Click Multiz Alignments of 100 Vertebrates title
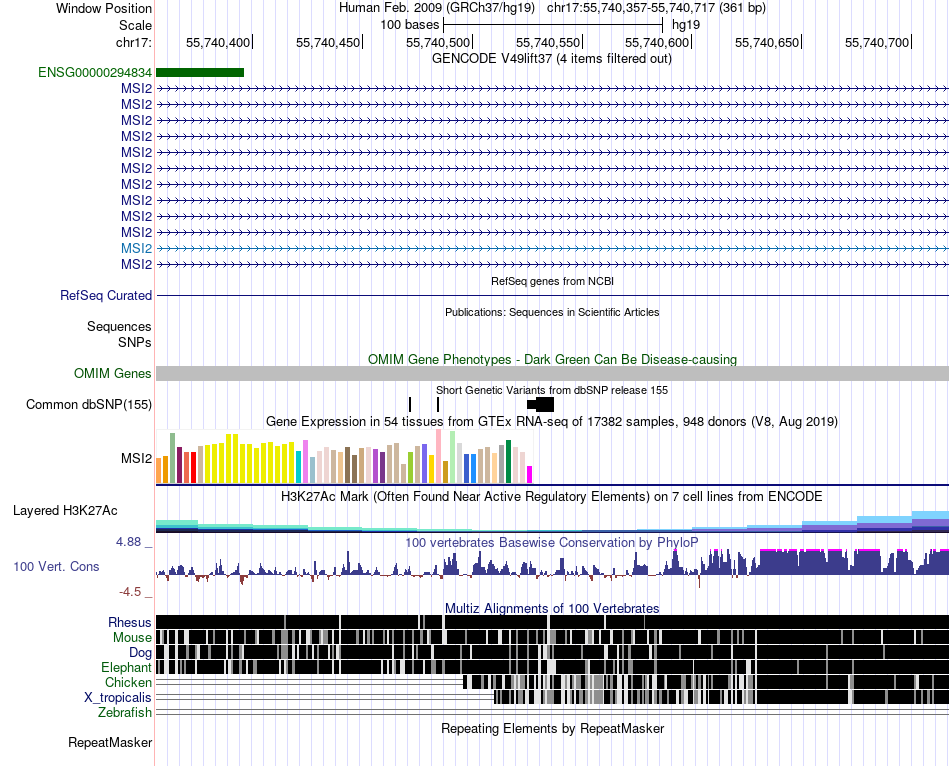950x766 pixels. coord(552,608)
